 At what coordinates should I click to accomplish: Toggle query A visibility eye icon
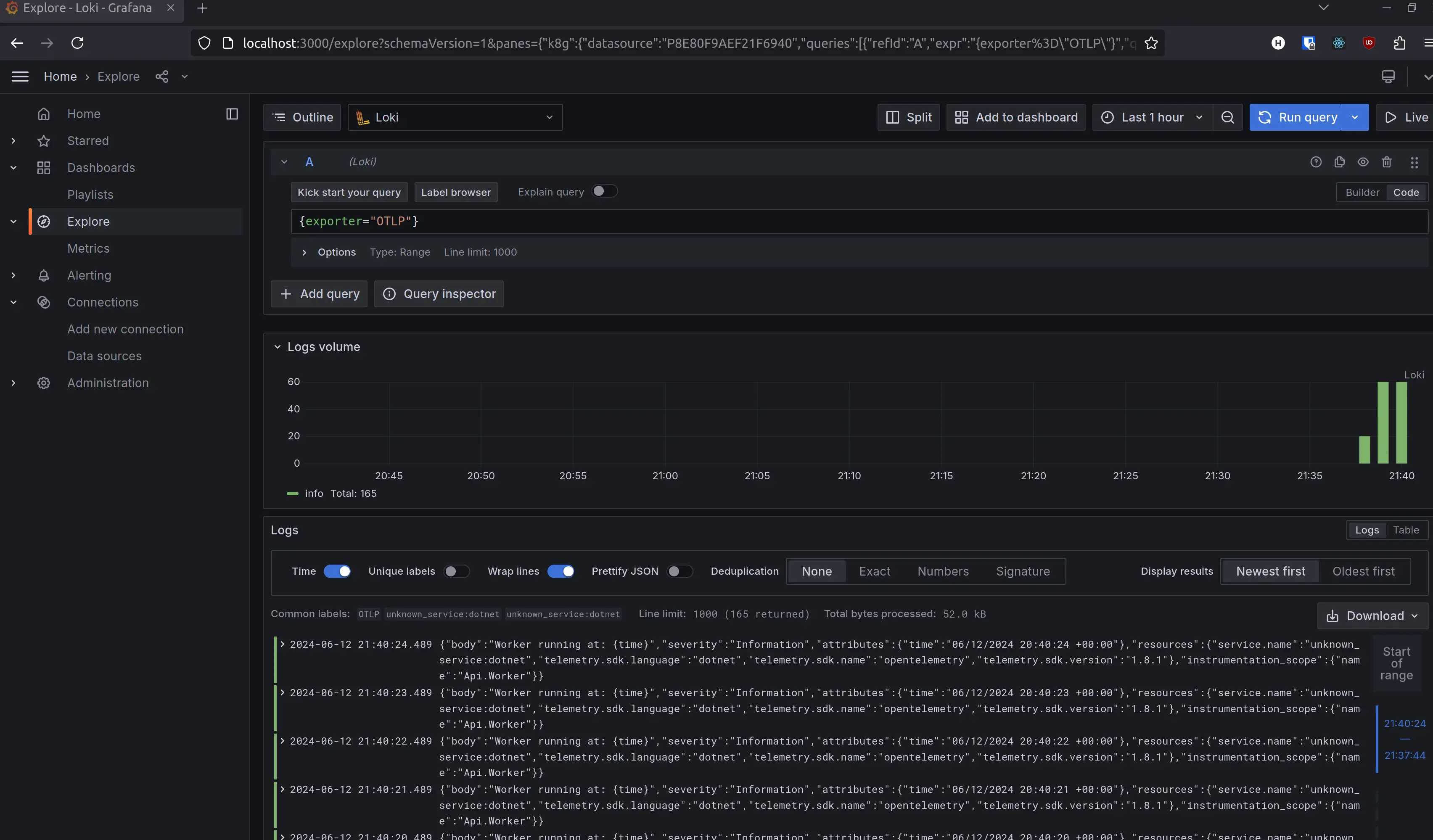(x=1362, y=162)
